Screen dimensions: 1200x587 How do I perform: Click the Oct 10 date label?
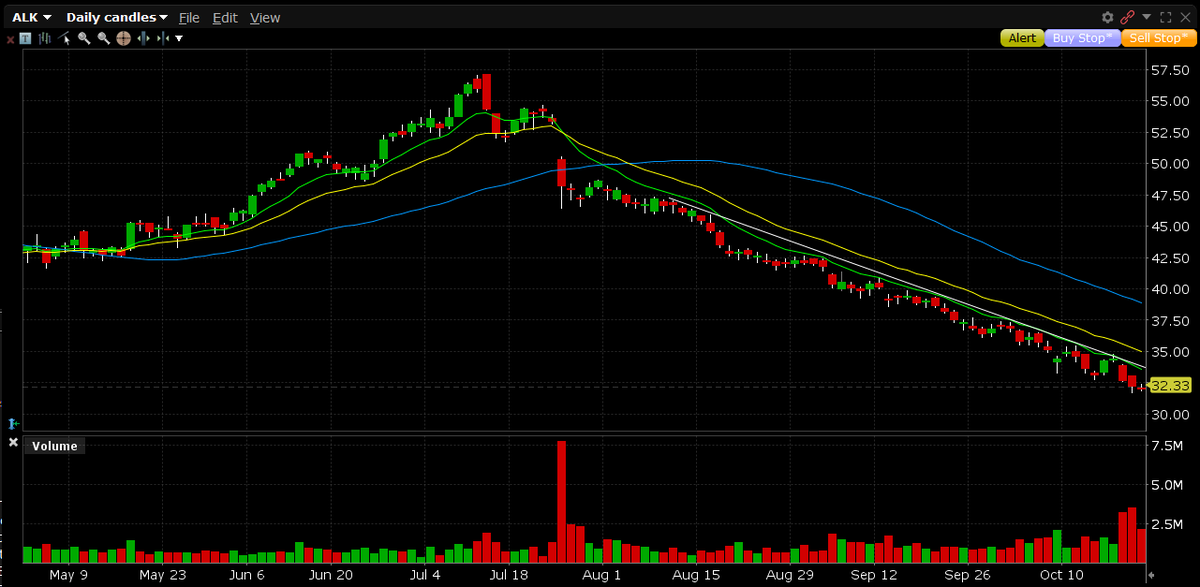tap(1062, 575)
